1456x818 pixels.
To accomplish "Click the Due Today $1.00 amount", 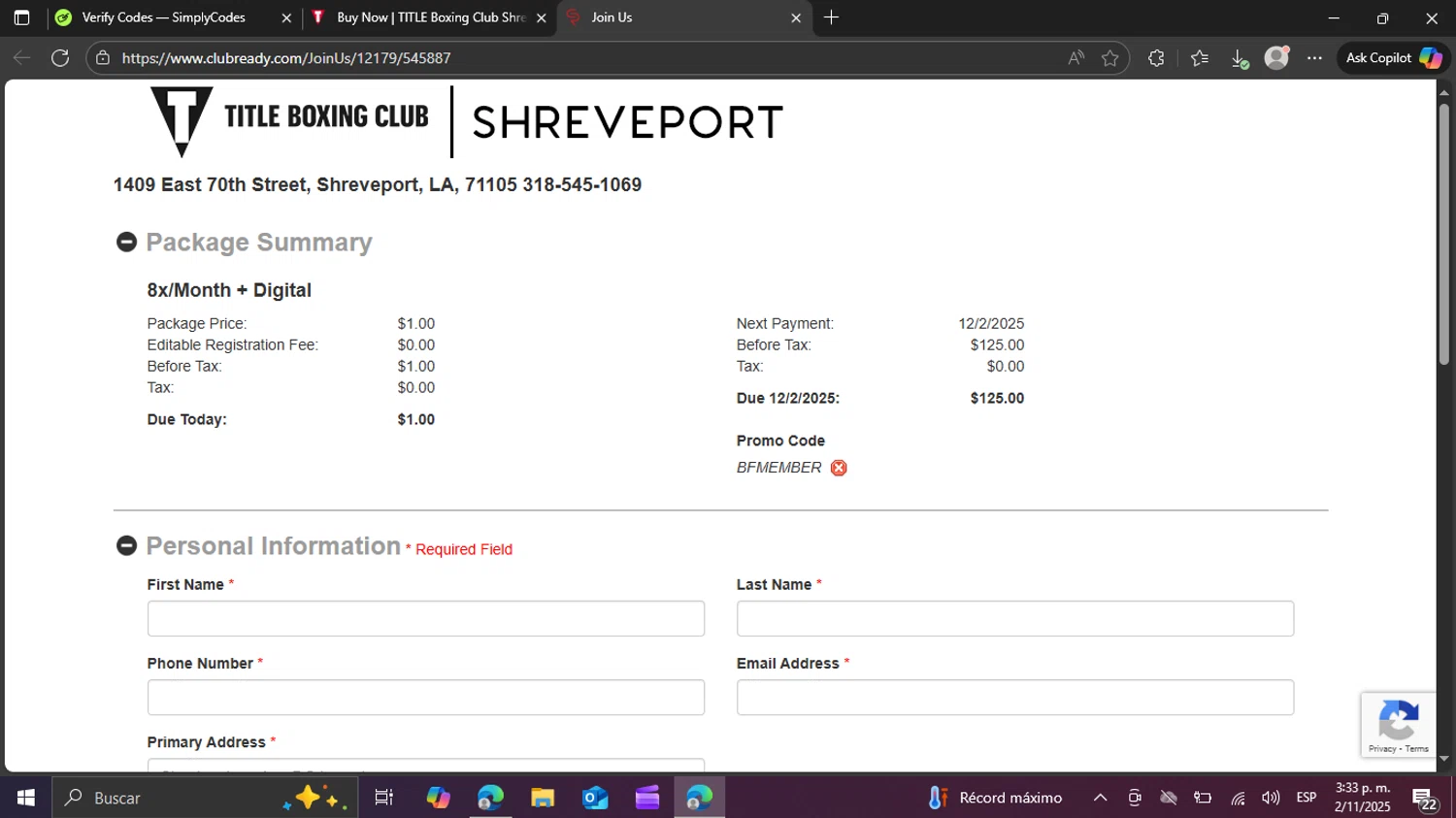I will 416,419.
